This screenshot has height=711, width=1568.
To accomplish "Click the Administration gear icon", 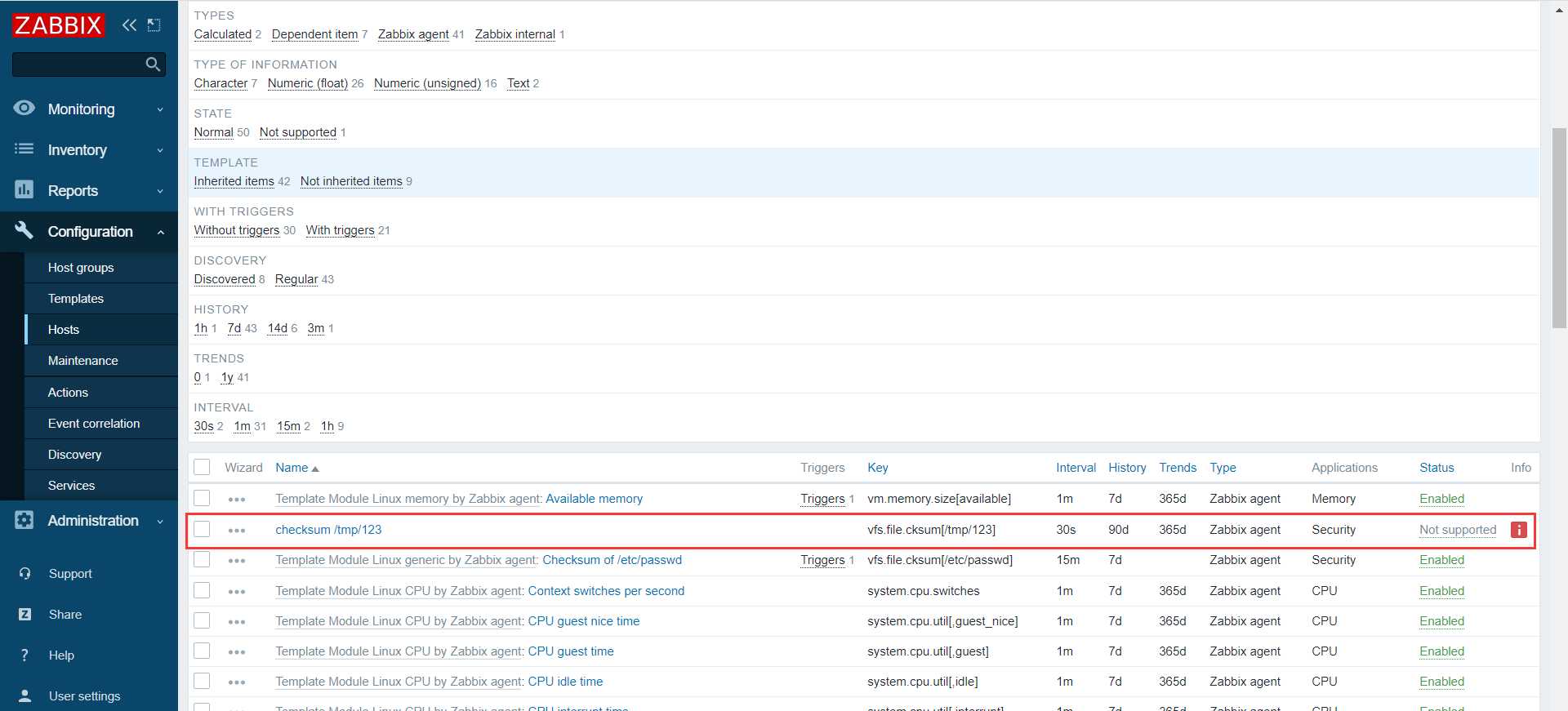I will 24,520.
